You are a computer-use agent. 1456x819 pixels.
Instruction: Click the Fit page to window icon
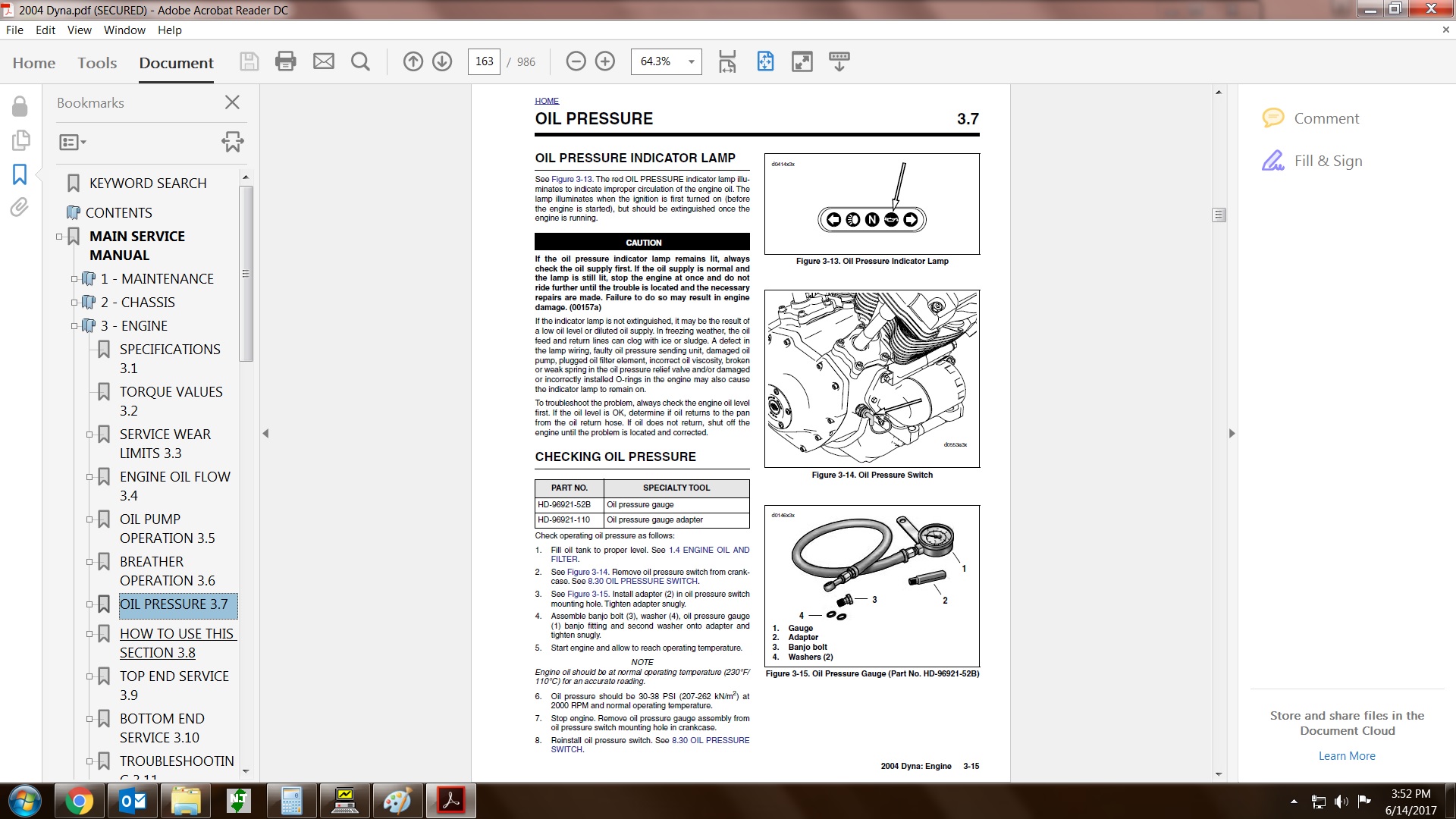pyautogui.click(x=765, y=61)
